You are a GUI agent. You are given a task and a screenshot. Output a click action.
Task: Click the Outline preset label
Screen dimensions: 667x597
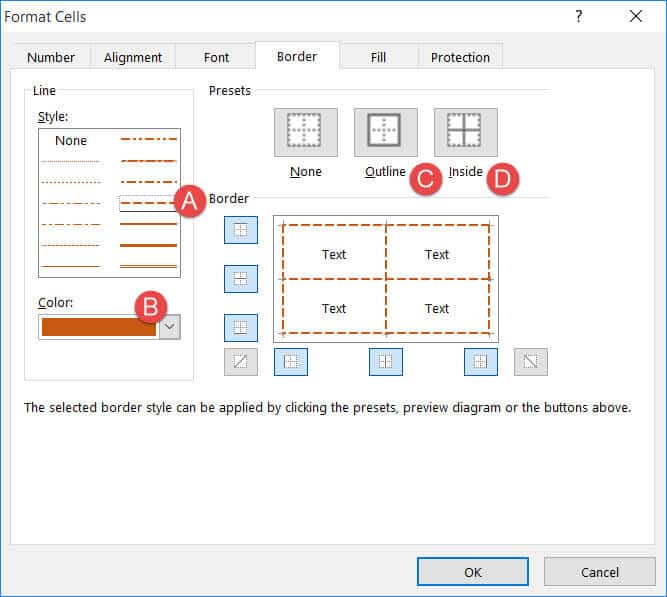(385, 171)
